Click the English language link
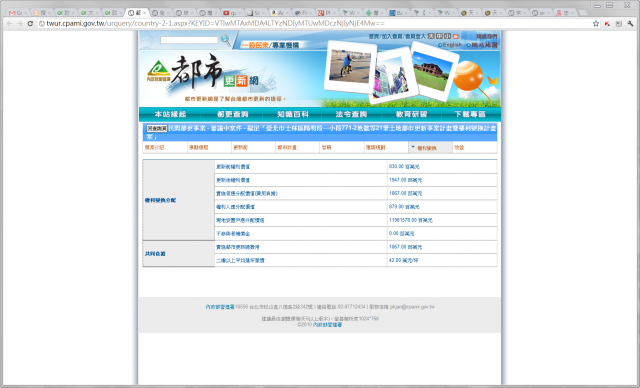Viewport: 640px width, 388px height. (452, 44)
